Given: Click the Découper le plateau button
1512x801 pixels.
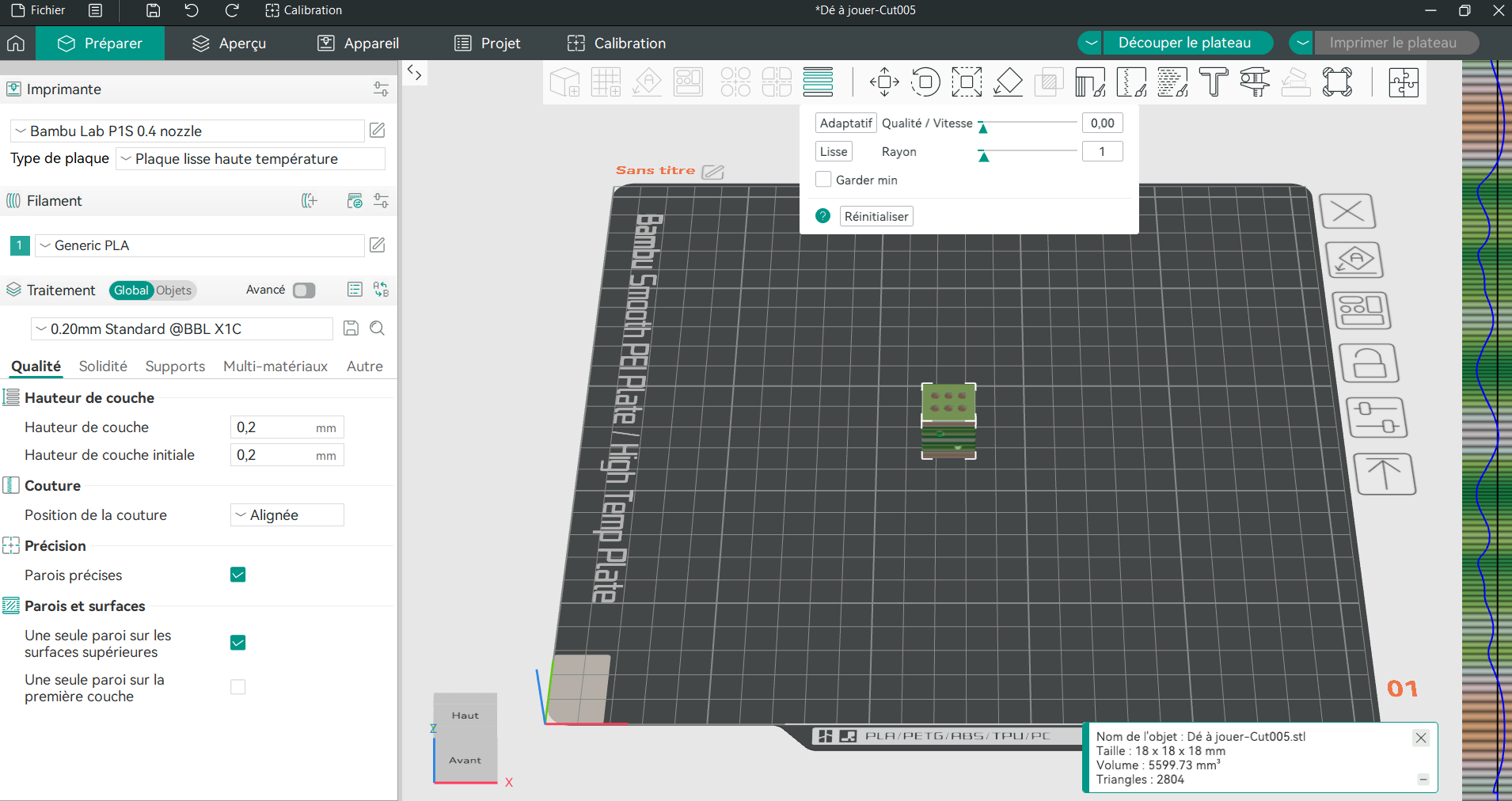Looking at the screenshot, I should (x=1184, y=43).
